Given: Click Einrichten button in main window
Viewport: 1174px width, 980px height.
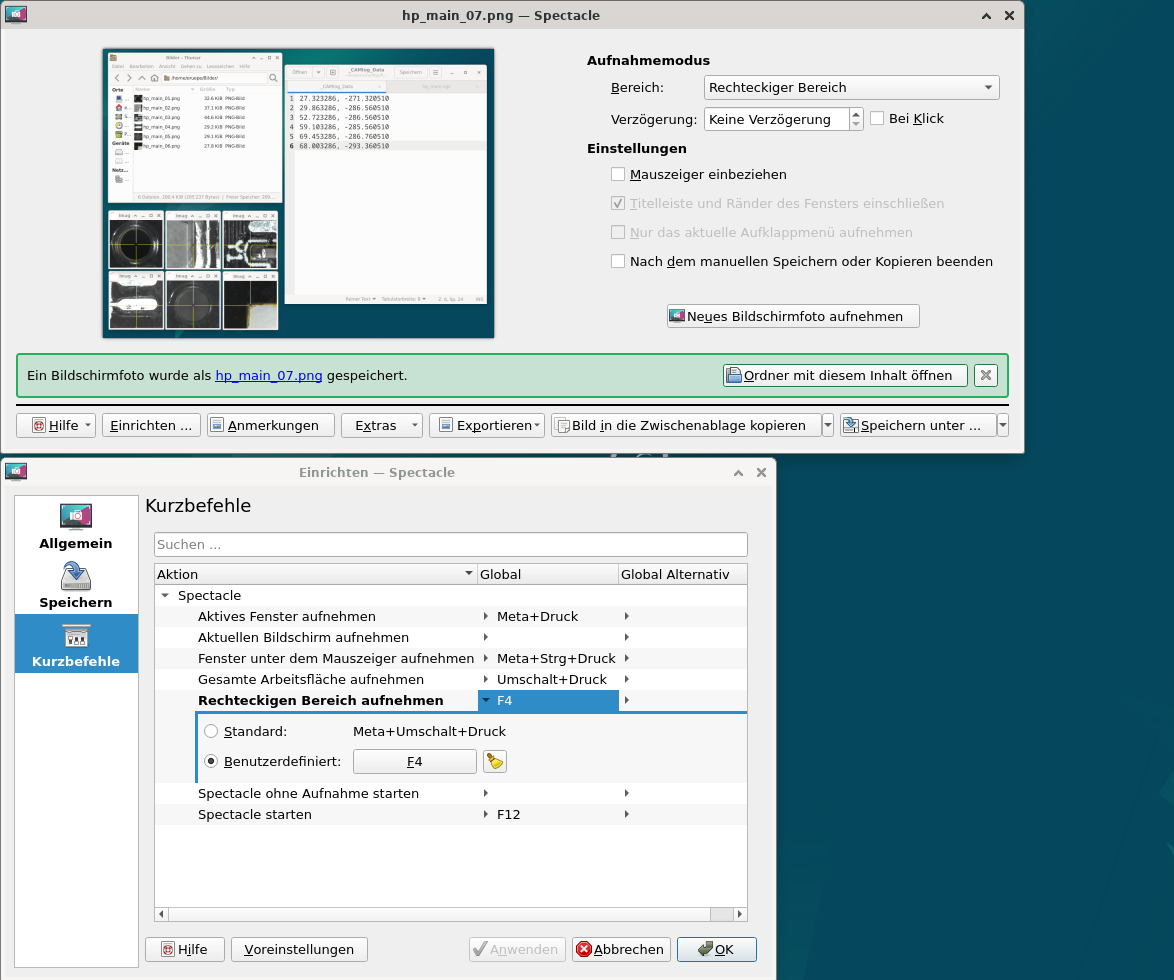Looking at the screenshot, I should (150, 425).
